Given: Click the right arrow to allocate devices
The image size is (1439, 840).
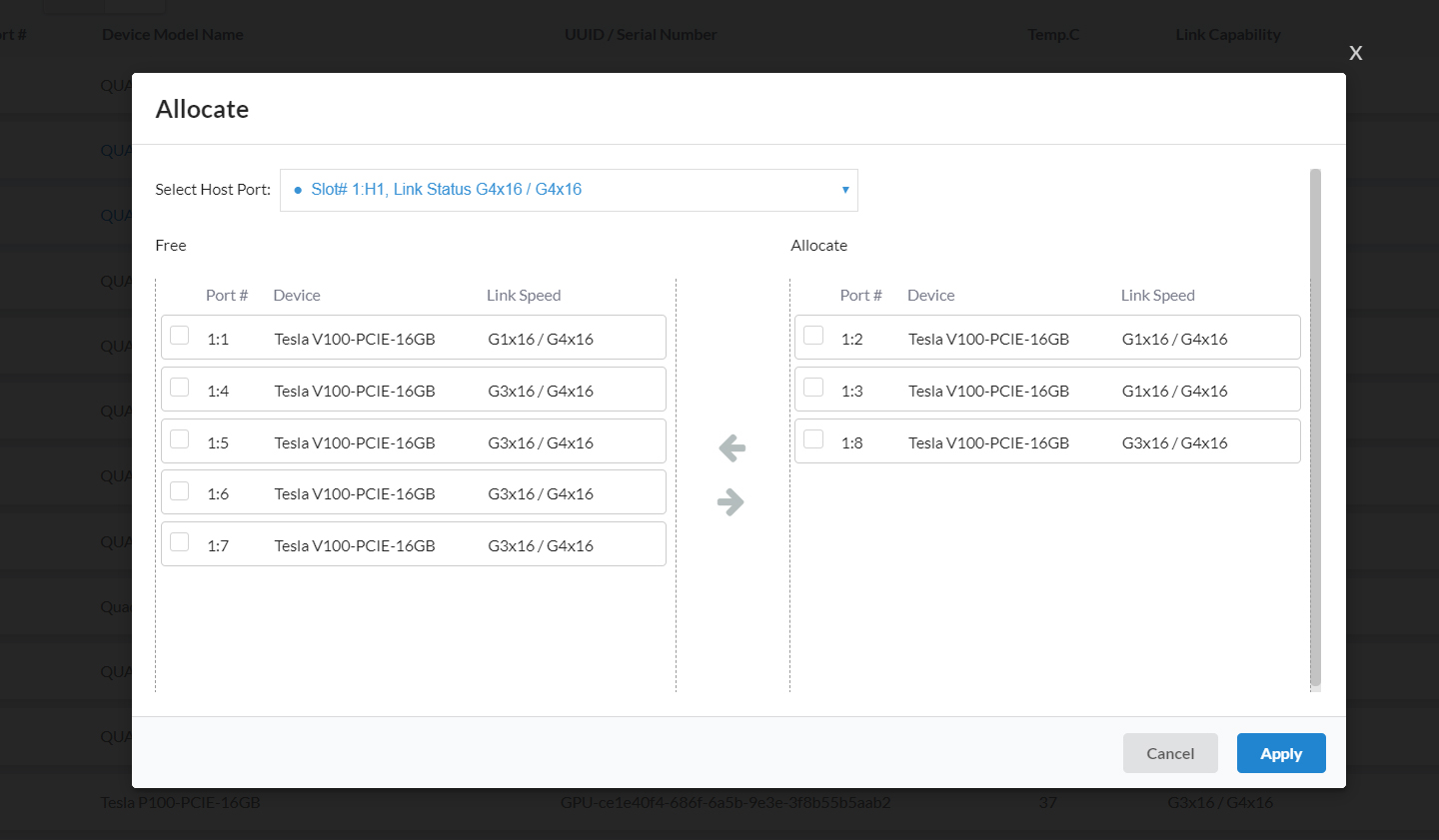Looking at the screenshot, I should click(730, 501).
